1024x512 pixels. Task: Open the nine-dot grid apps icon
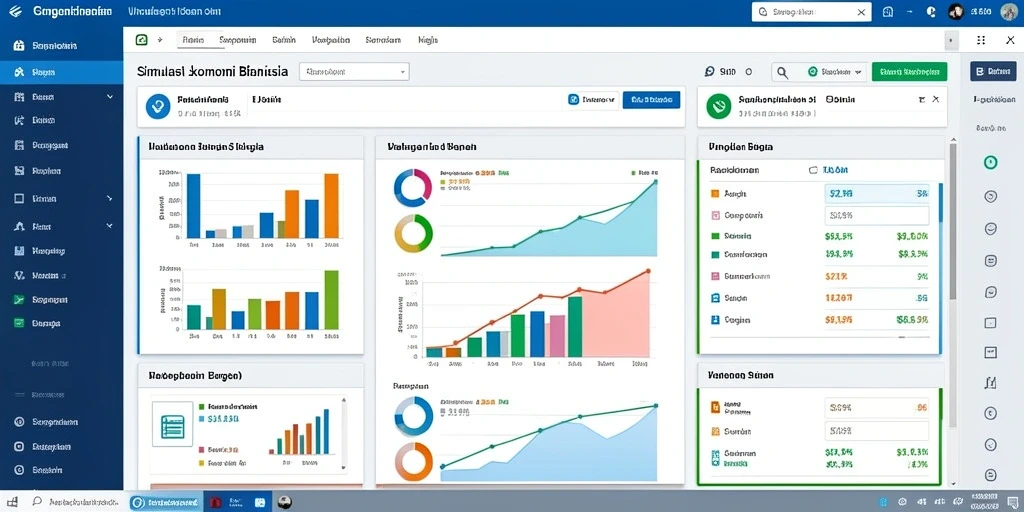[x=981, y=40]
